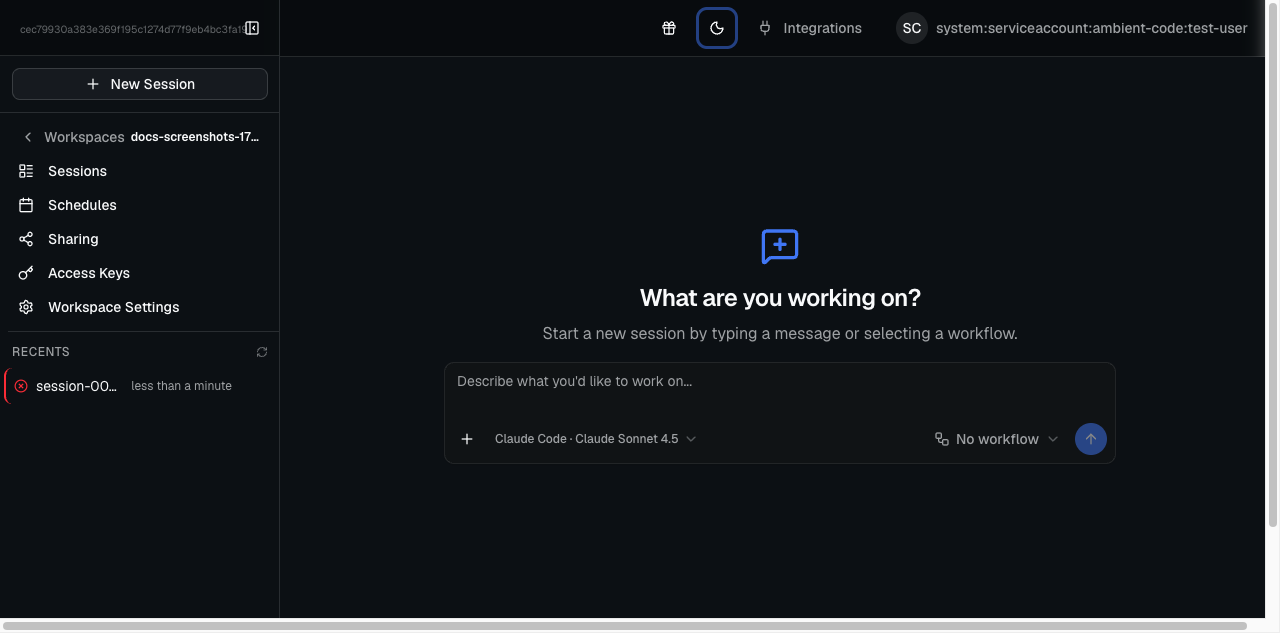Screen dimensions: 1280x633
Task: Click the New Session button
Action: coord(139,83)
